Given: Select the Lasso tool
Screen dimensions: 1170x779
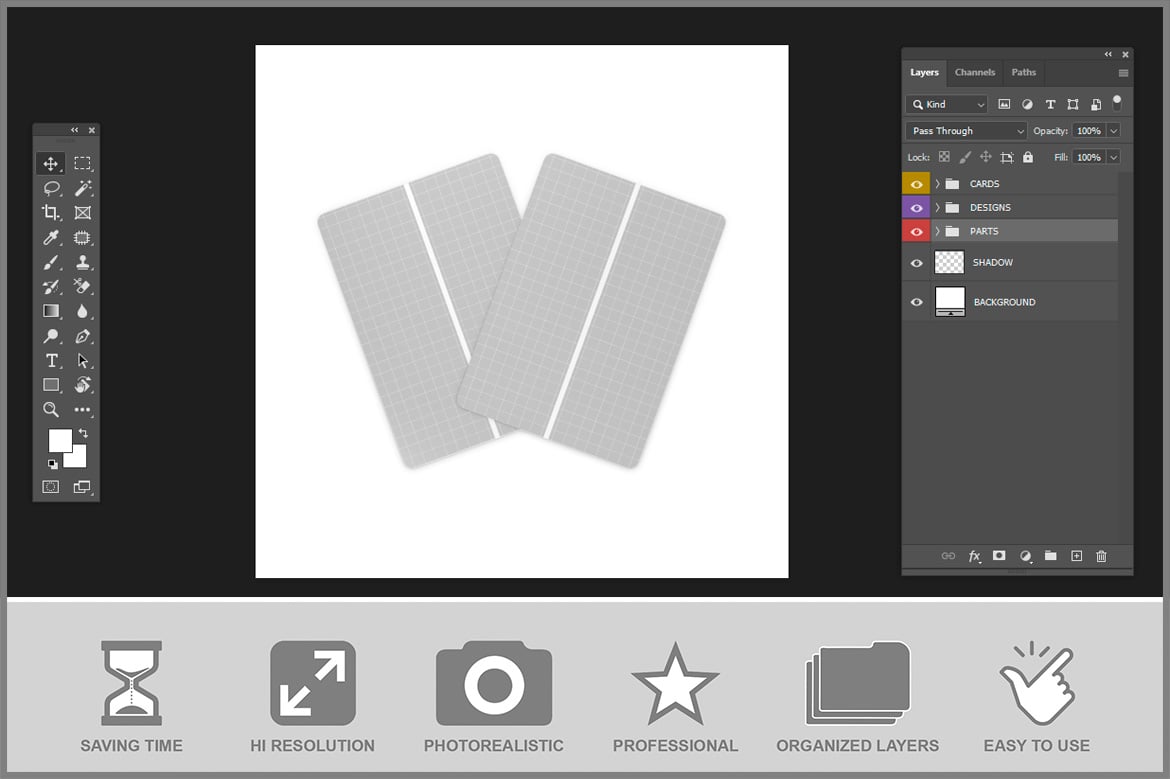Looking at the screenshot, I should click(x=51, y=188).
